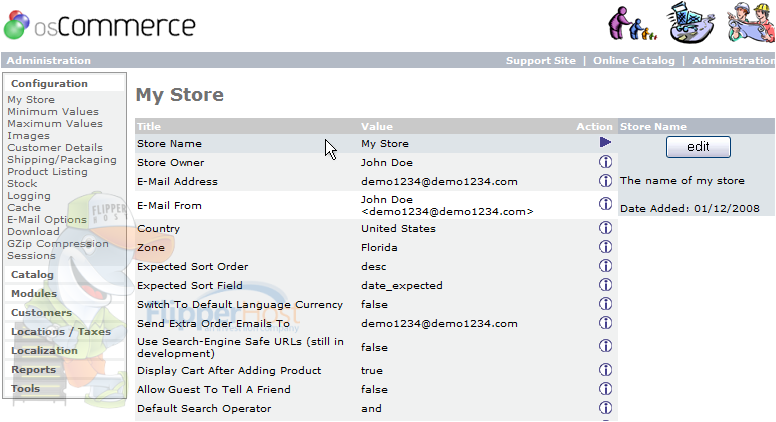Expand the Configuration menu heading

click(49, 84)
